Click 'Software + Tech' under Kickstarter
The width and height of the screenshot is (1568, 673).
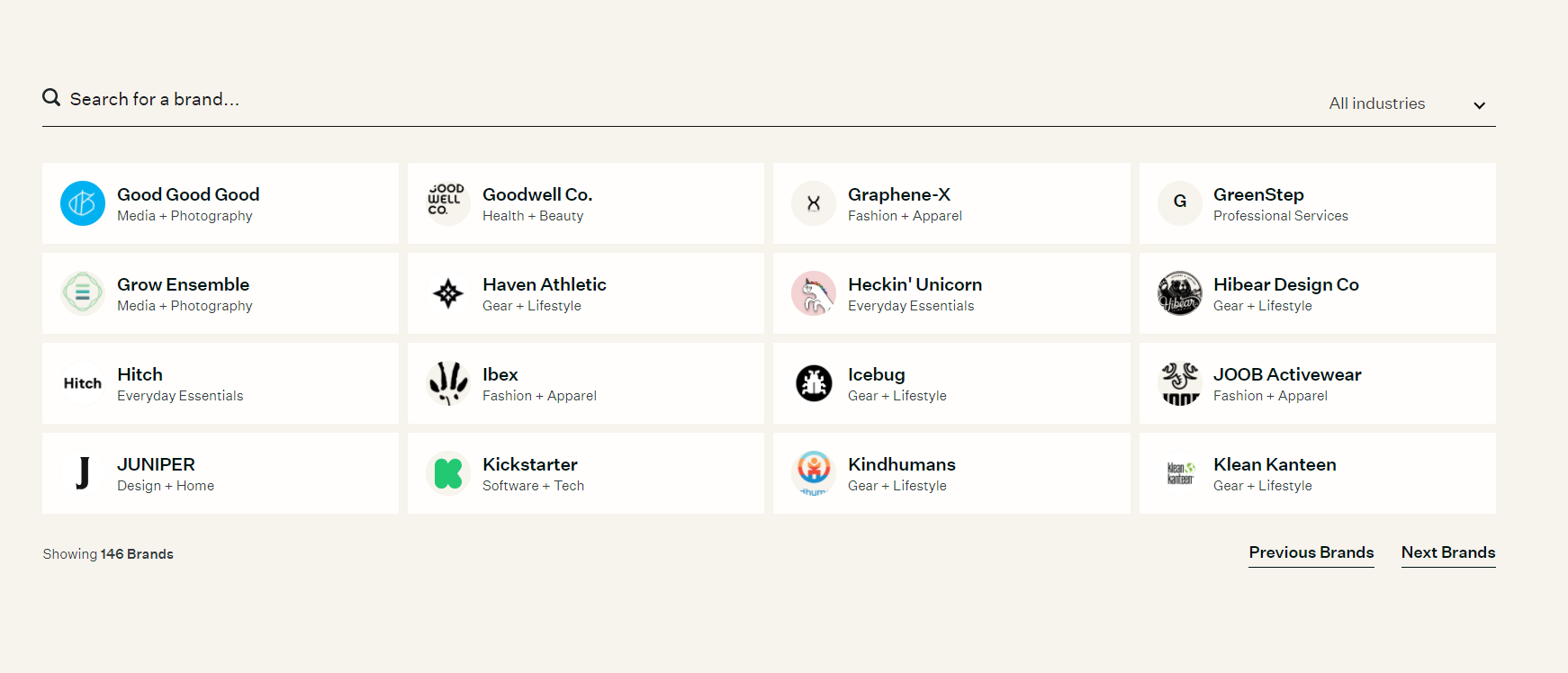tap(533, 486)
